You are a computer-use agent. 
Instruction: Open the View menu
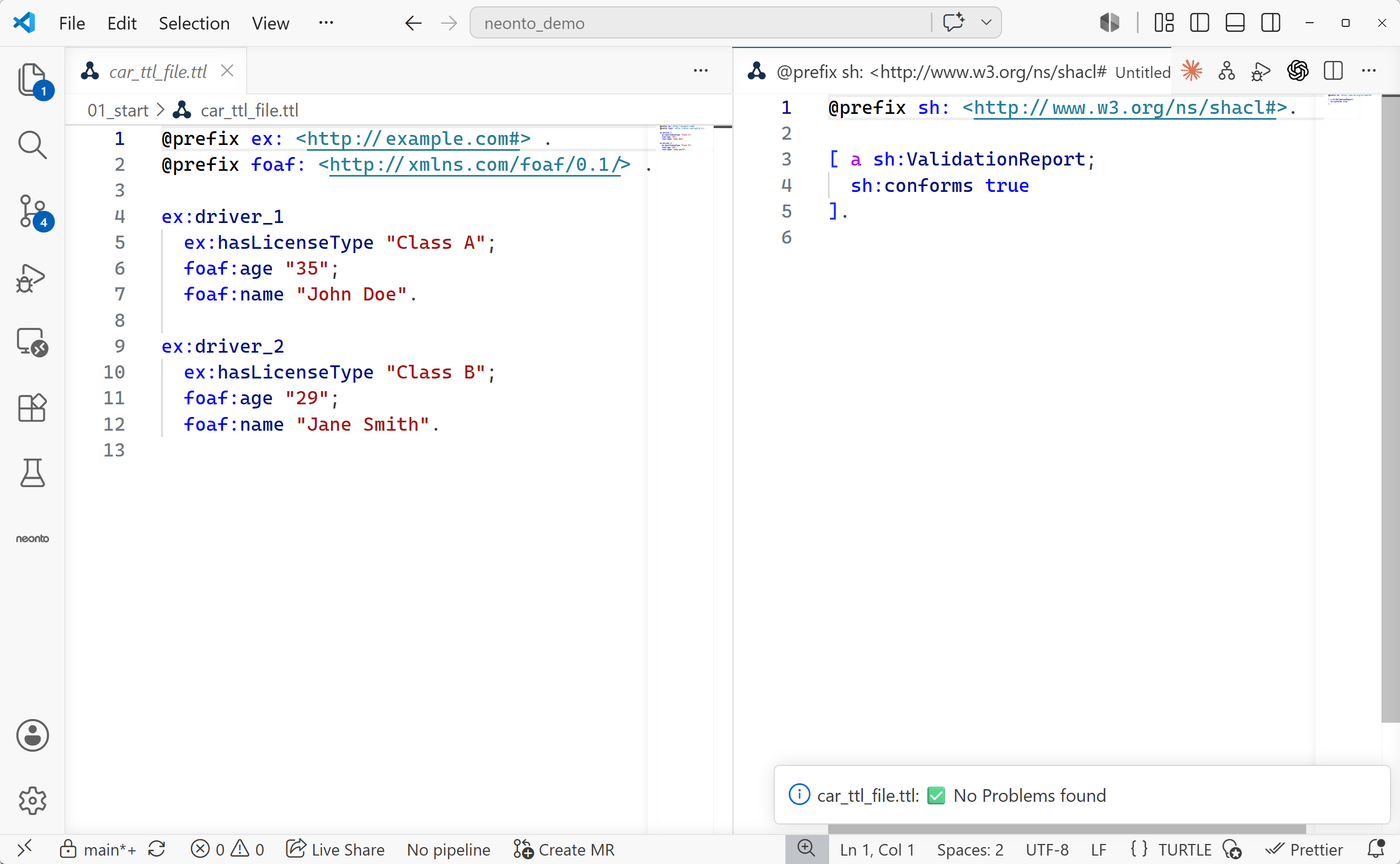[271, 23]
